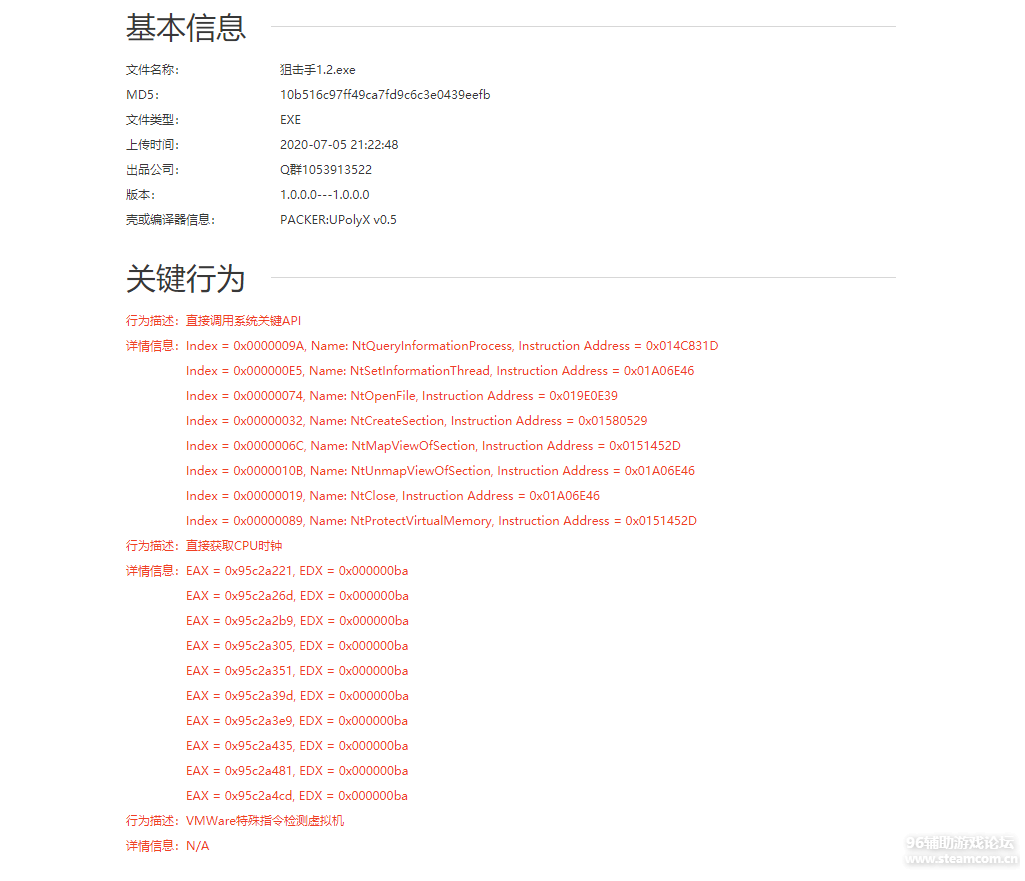This screenshot has width=1025, height=881.
Task: Click the NtProtectVirtualMemory entry line
Action: point(441,521)
